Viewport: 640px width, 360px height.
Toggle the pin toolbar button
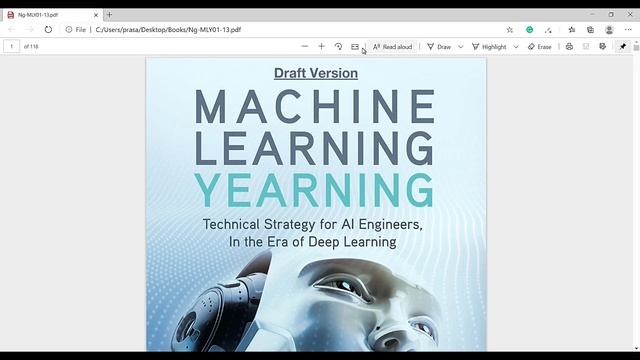coord(622,47)
